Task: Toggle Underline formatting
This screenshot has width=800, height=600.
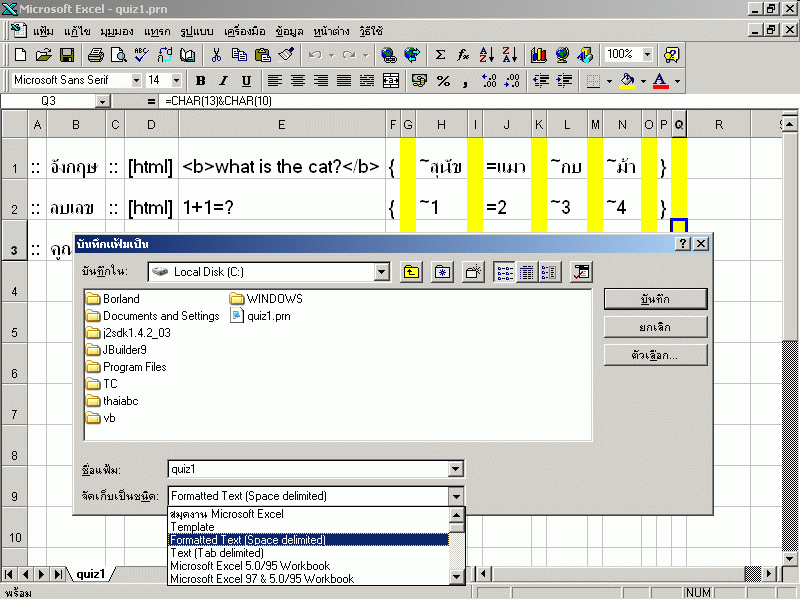Action: tap(246, 80)
